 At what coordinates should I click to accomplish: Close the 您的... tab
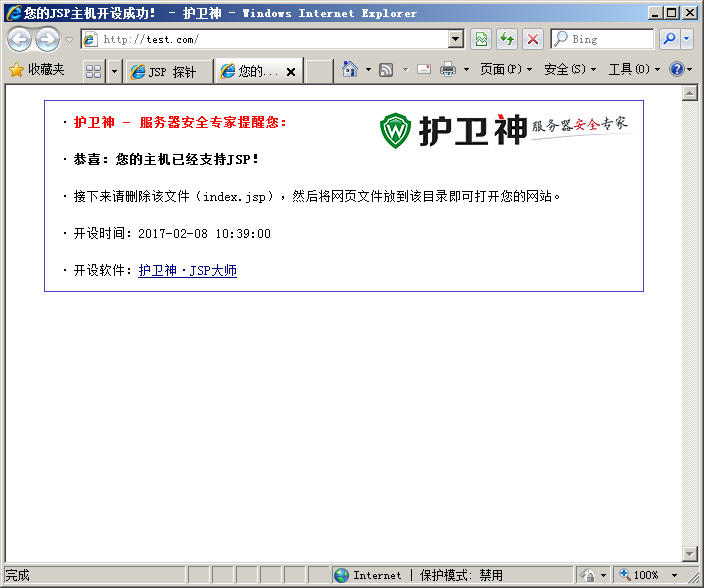291,72
